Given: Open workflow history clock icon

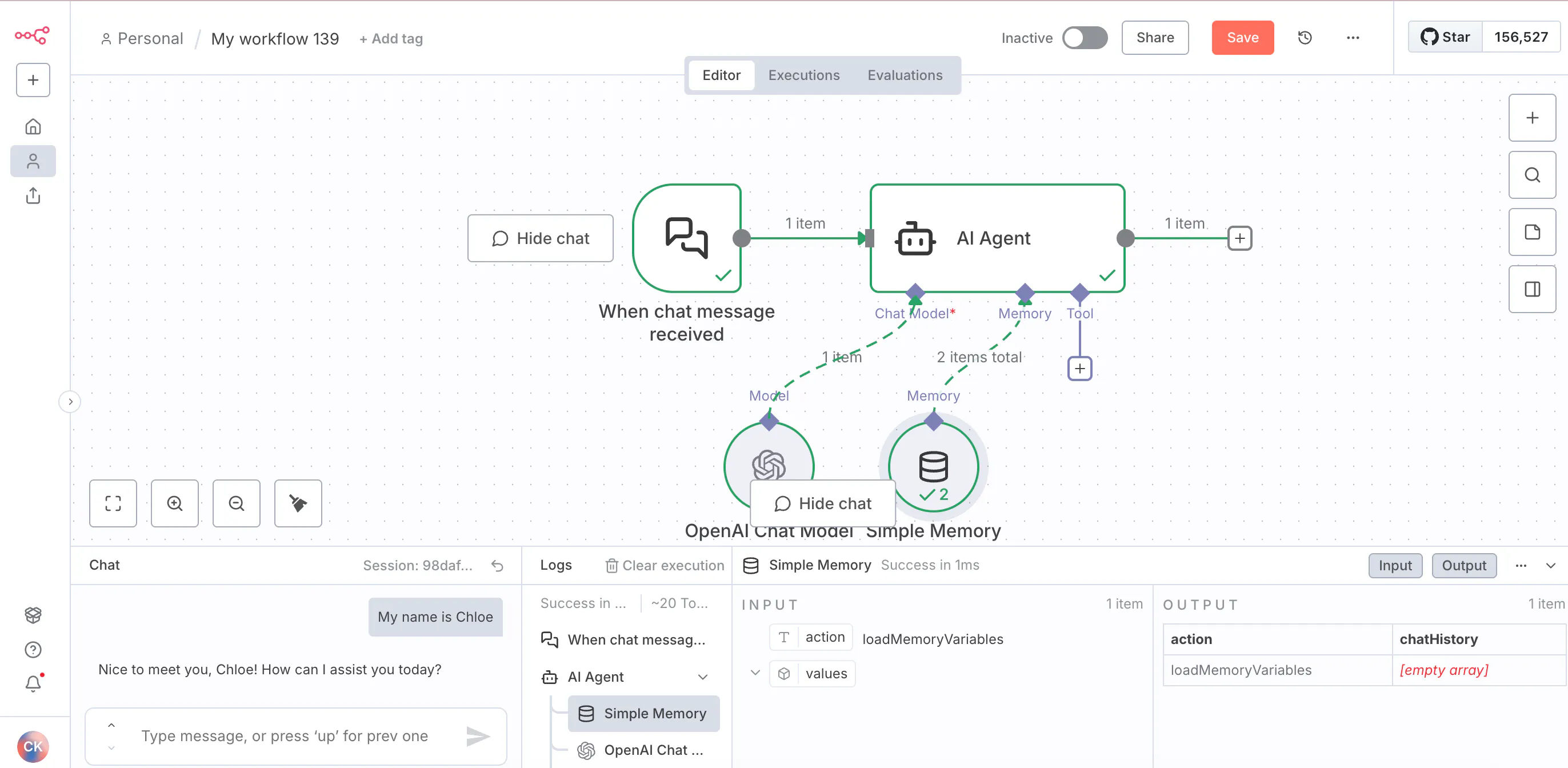Looking at the screenshot, I should pyautogui.click(x=1305, y=38).
